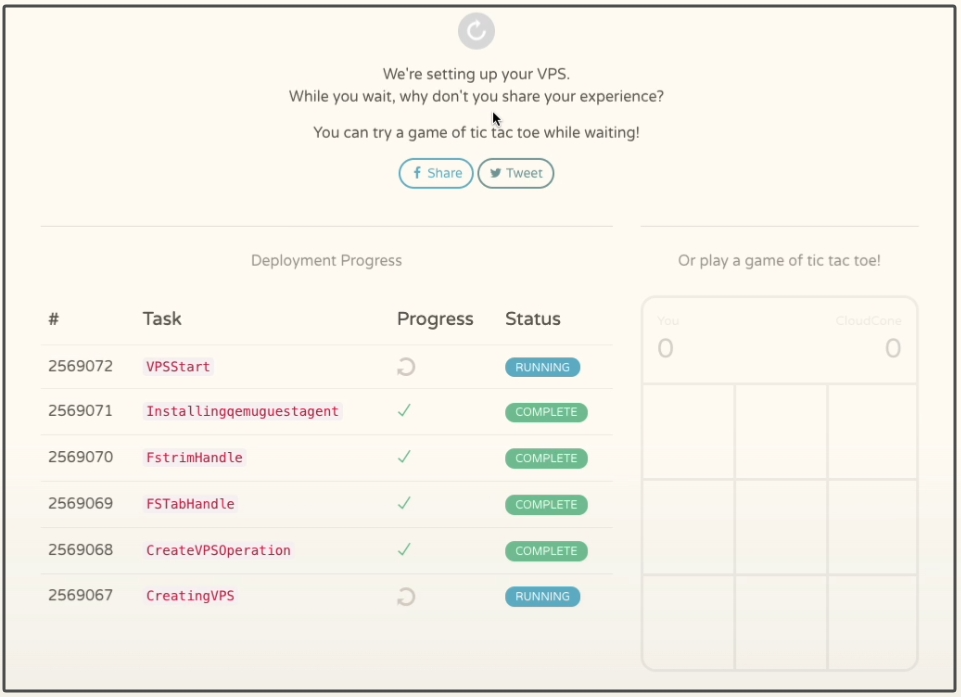Click the checkmark for FSTabHandle task

[404, 503]
